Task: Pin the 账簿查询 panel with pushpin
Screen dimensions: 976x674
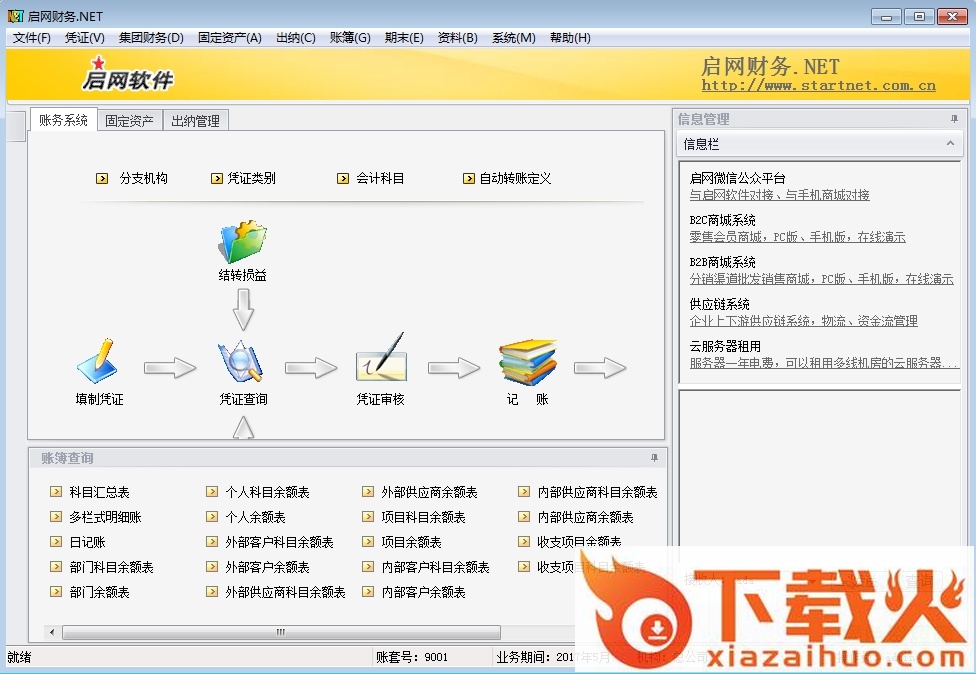Action: tap(654, 458)
